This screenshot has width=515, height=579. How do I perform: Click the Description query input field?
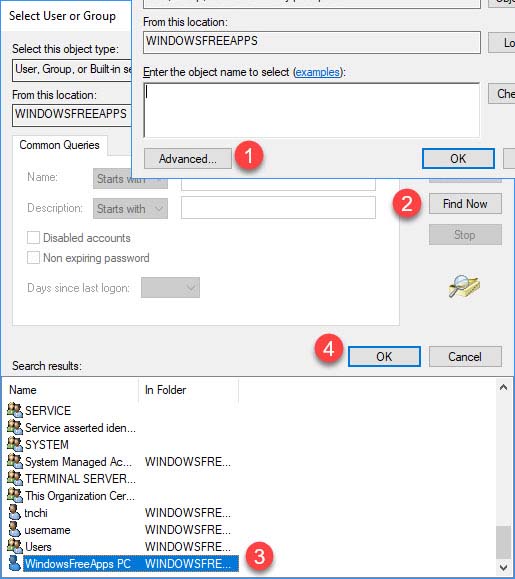278,208
